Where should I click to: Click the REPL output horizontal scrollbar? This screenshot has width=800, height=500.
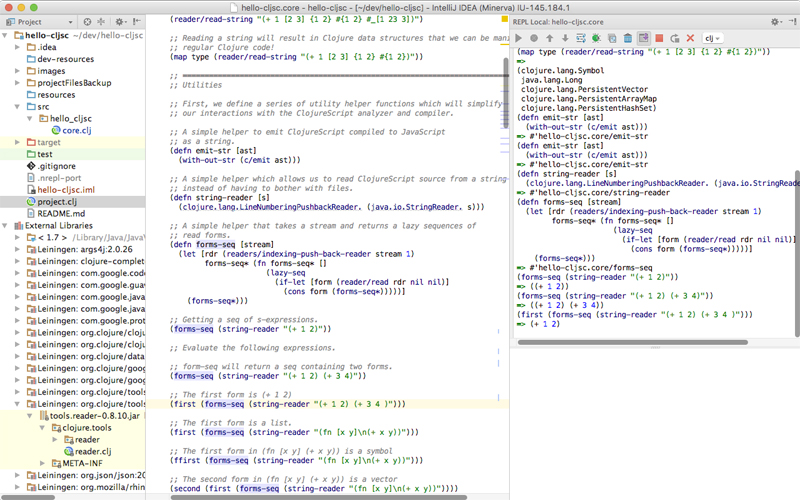point(633,342)
